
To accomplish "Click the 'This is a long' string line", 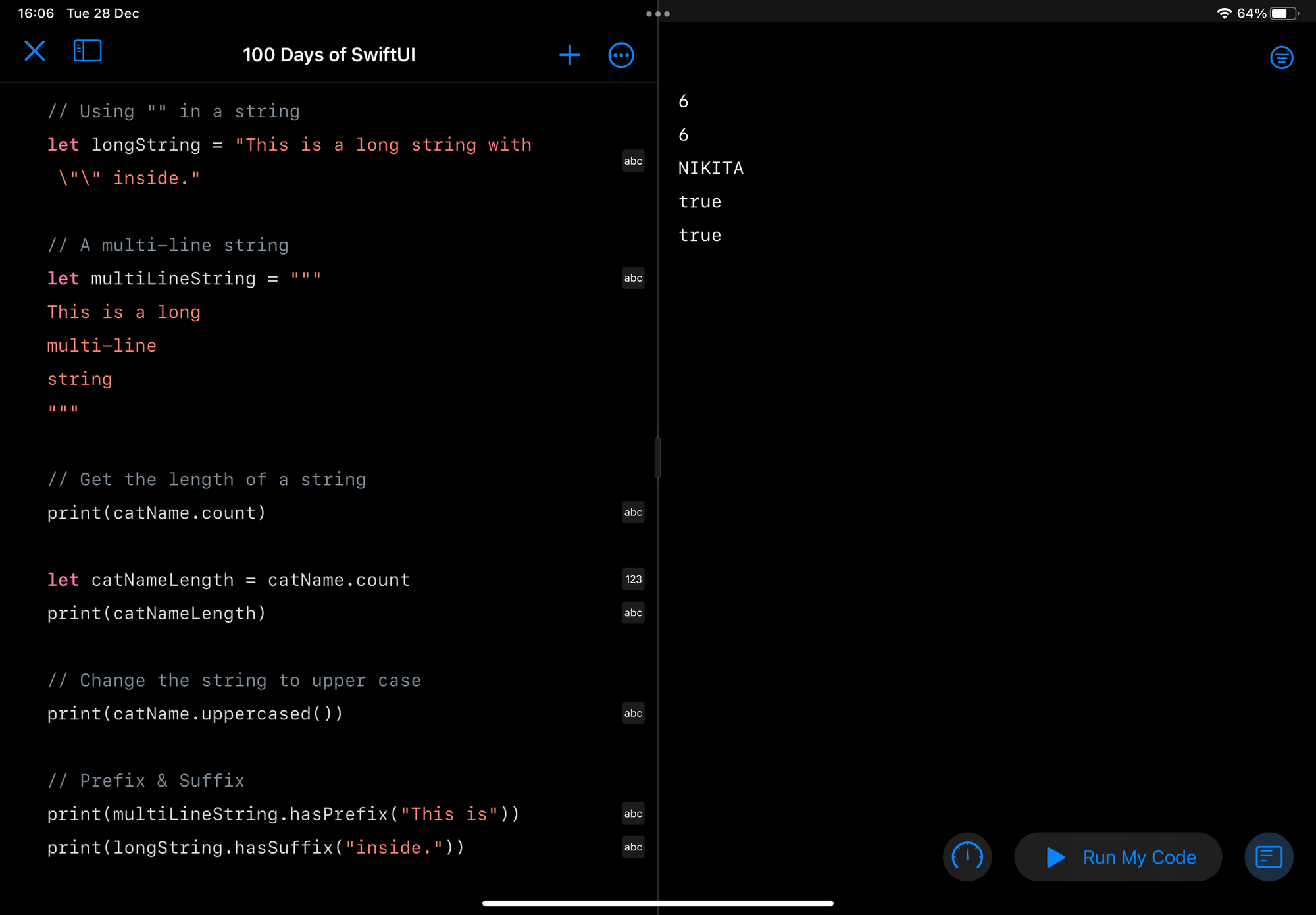I will pos(124,312).
